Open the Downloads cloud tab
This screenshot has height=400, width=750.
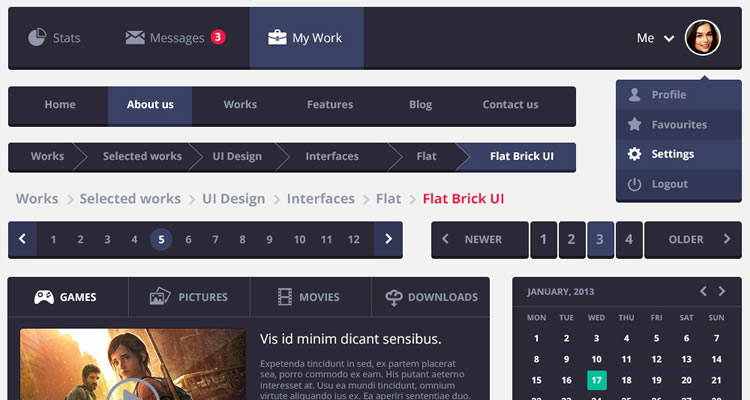coord(394,297)
